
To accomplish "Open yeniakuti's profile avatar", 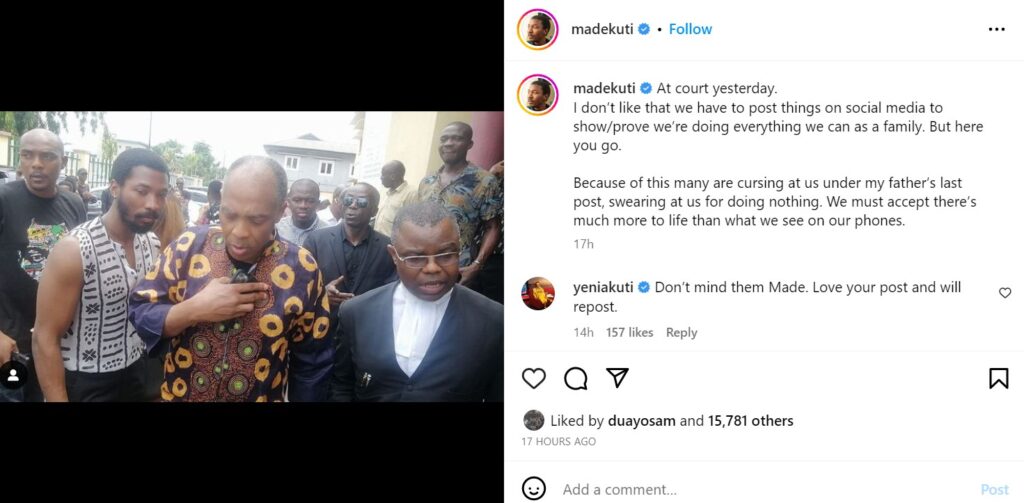I will [538, 293].
